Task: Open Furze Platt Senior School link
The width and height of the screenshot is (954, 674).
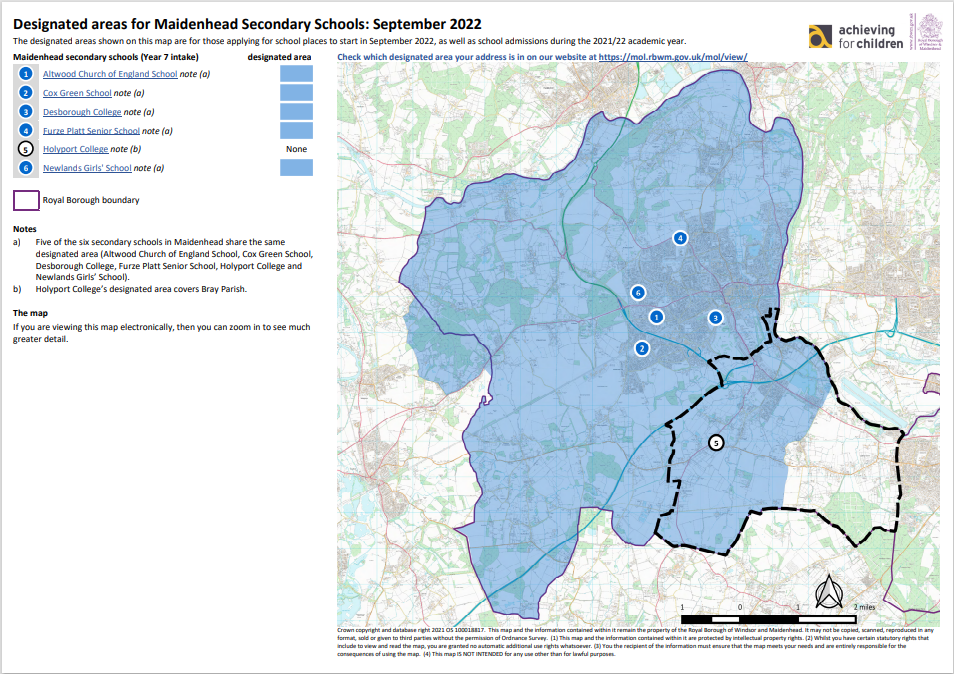Action: 91,131
